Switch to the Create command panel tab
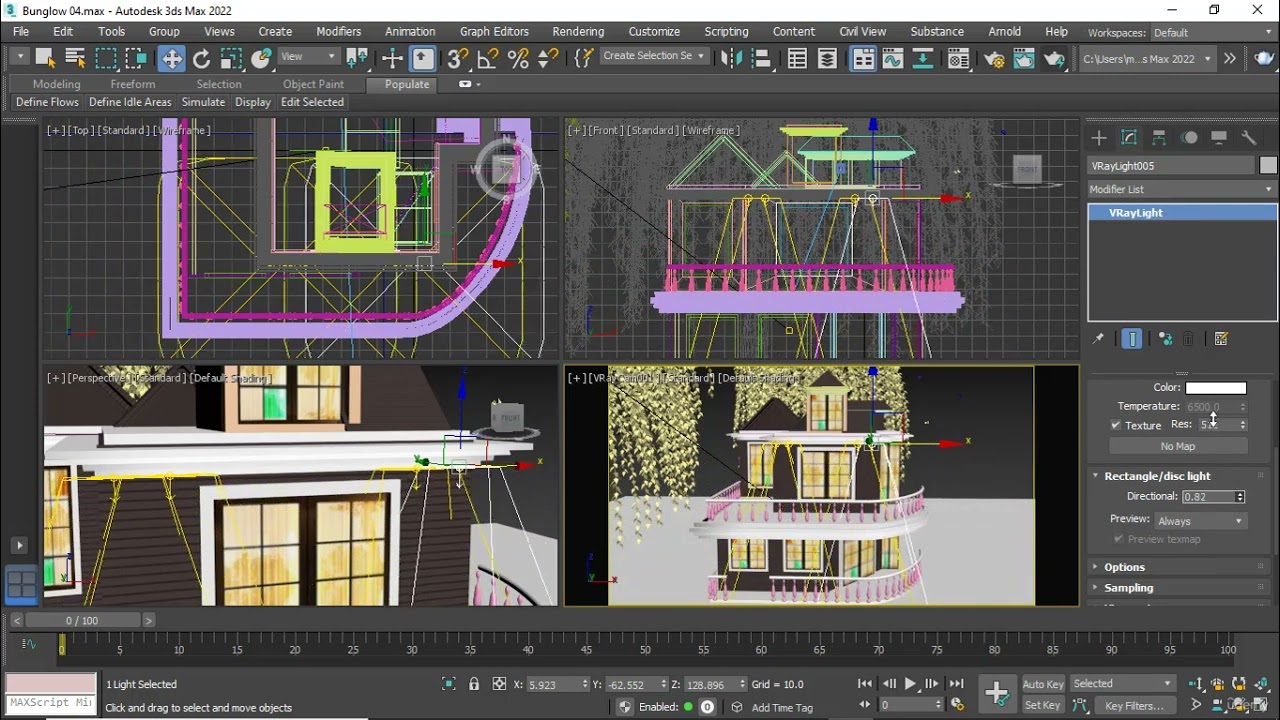Image resolution: width=1280 pixels, height=720 pixels. click(1099, 138)
